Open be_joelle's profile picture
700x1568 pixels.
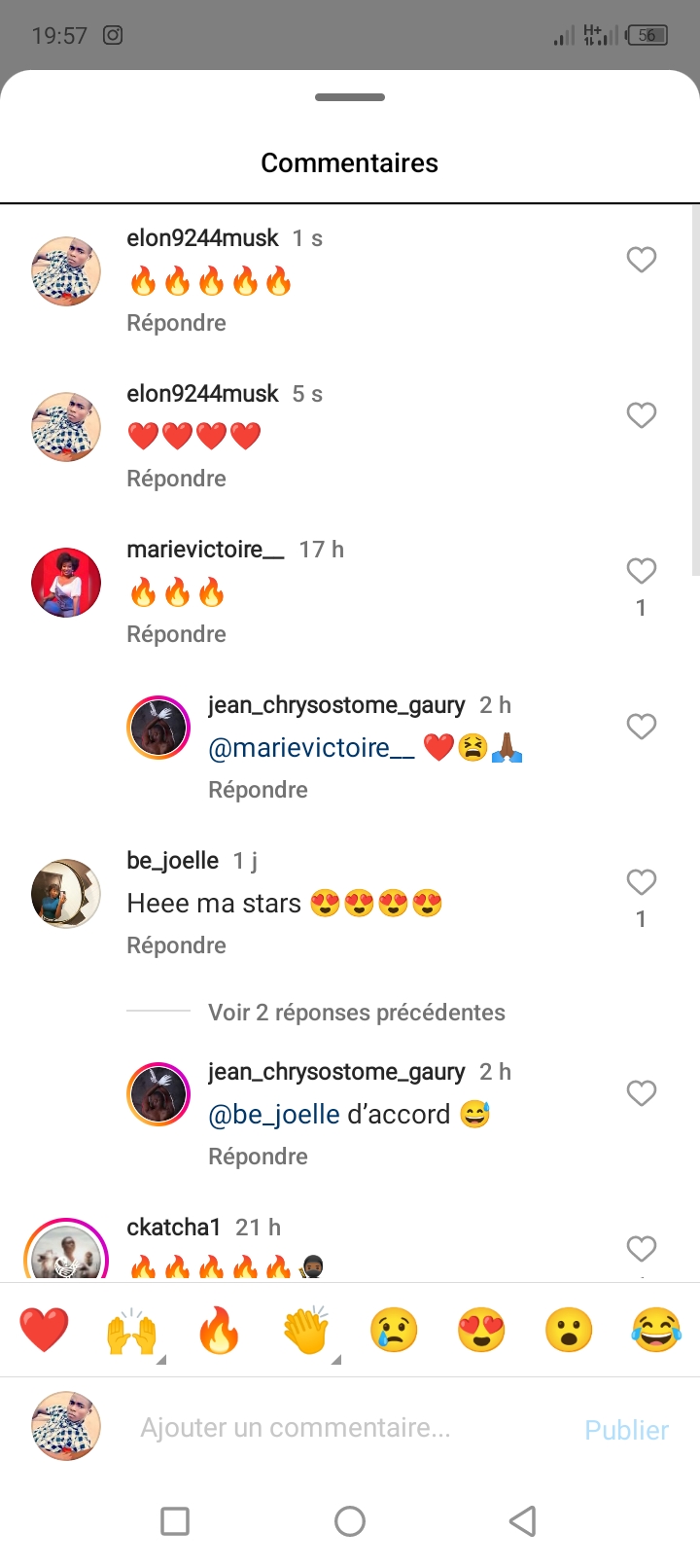click(66, 894)
